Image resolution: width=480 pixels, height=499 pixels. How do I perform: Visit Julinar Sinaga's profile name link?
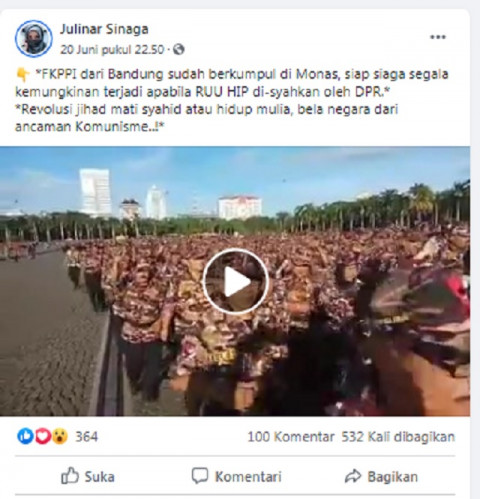pos(104,29)
